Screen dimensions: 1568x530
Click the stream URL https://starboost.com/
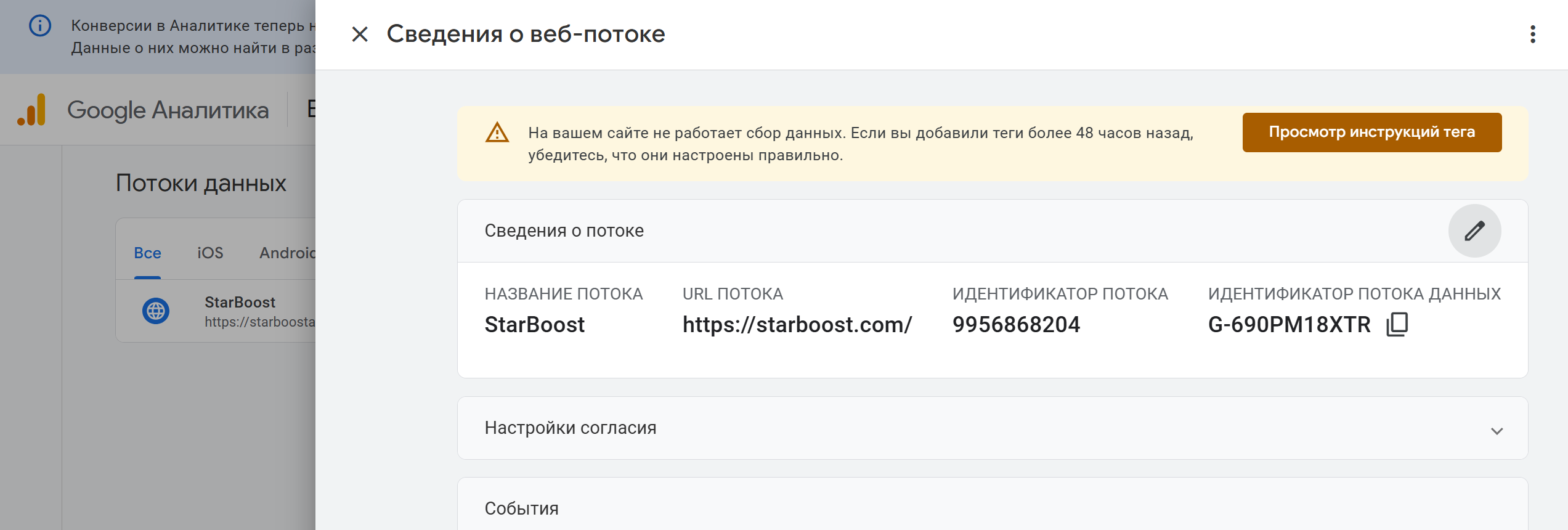(797, 325)
